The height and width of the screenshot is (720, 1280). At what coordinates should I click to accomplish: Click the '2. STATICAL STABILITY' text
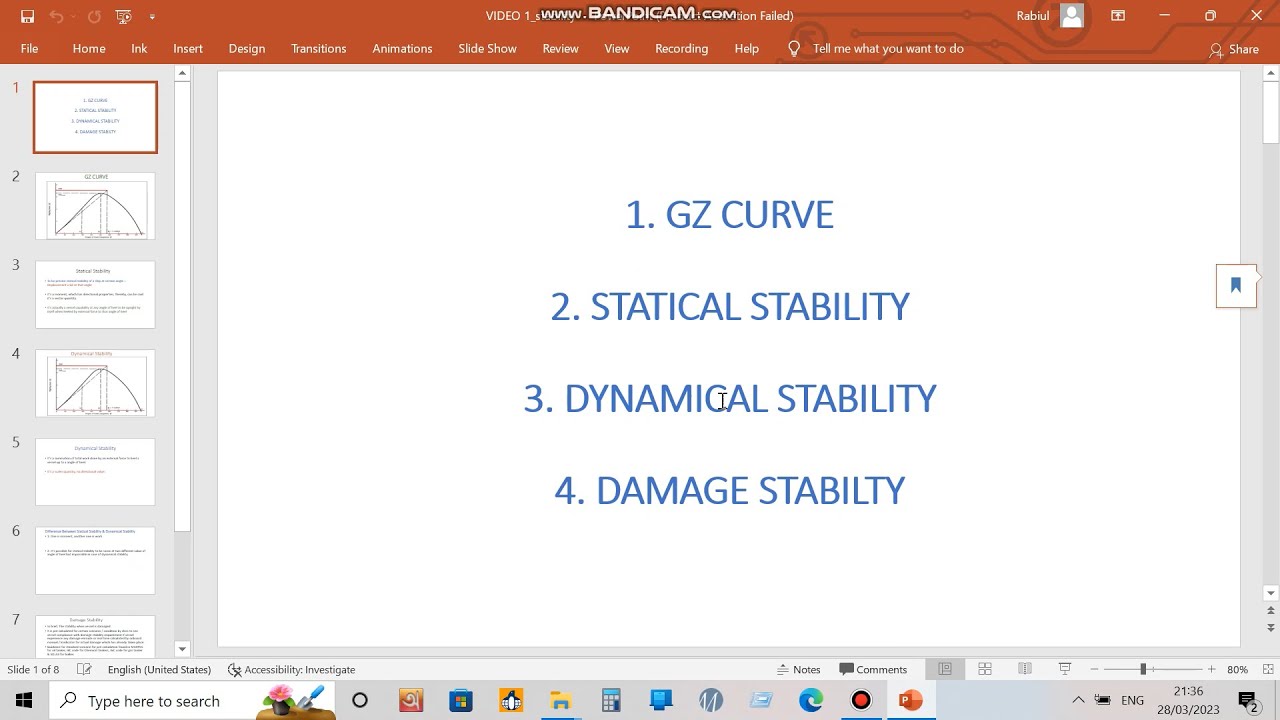coord(729,306)
